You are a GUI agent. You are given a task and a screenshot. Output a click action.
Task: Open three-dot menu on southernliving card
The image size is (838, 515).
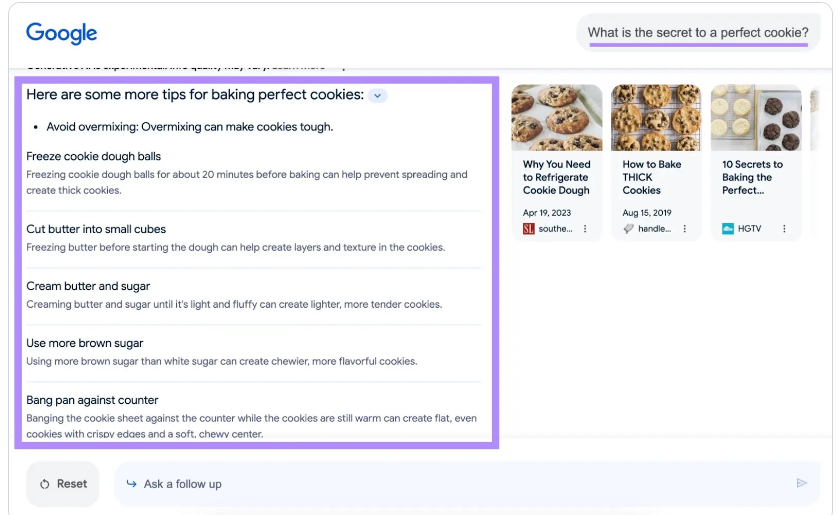pos(585,229)
